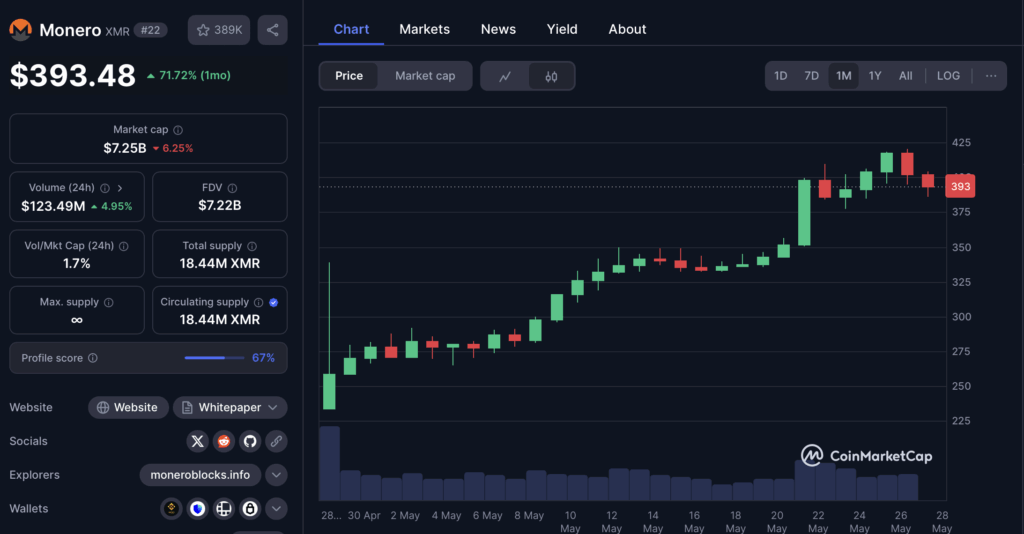Switch to the News tab
1024x534 pixels.
pyautogui.click(x=498, y=29)
